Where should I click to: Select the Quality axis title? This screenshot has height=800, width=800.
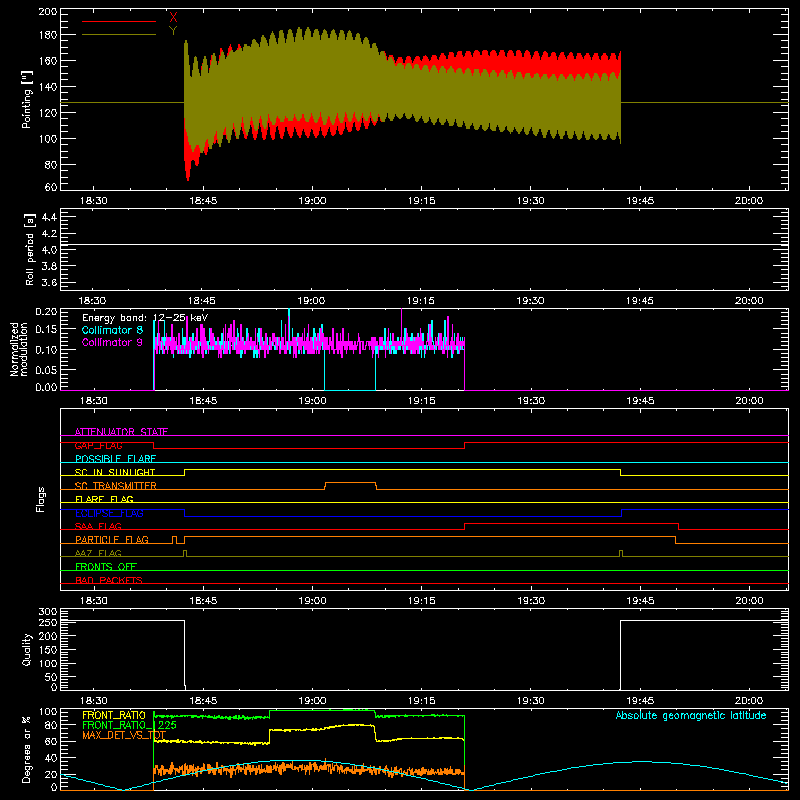pyautogui.click(x=27, y=649)
